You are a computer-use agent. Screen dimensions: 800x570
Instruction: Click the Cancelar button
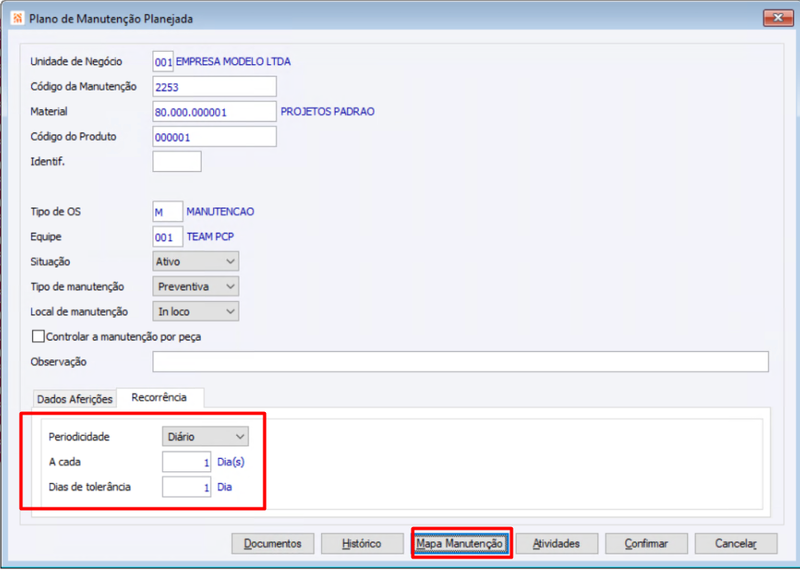pyautogui.click(x=736, y=543)
